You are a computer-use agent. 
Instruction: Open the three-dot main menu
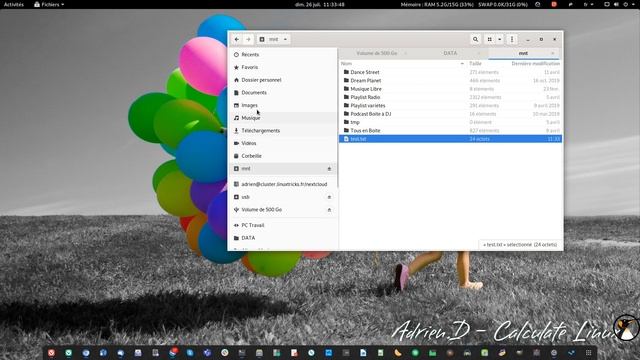point(512,39)
